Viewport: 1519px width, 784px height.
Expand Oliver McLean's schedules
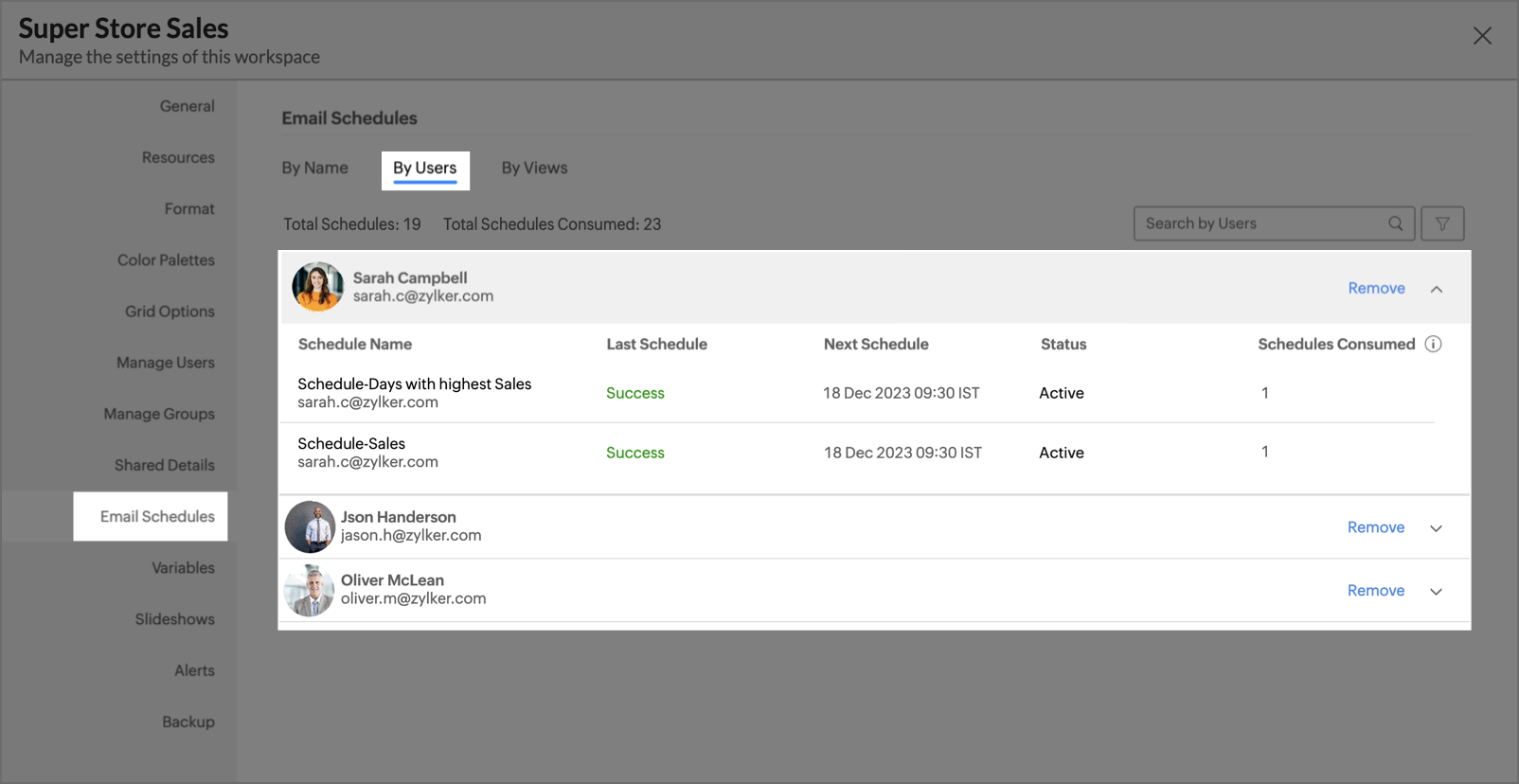(x=1437, y=592)
